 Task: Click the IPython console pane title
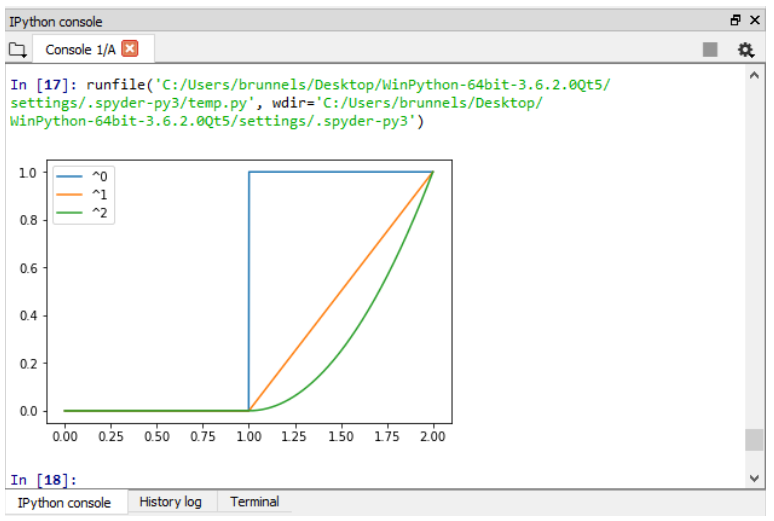click(56, 22)
